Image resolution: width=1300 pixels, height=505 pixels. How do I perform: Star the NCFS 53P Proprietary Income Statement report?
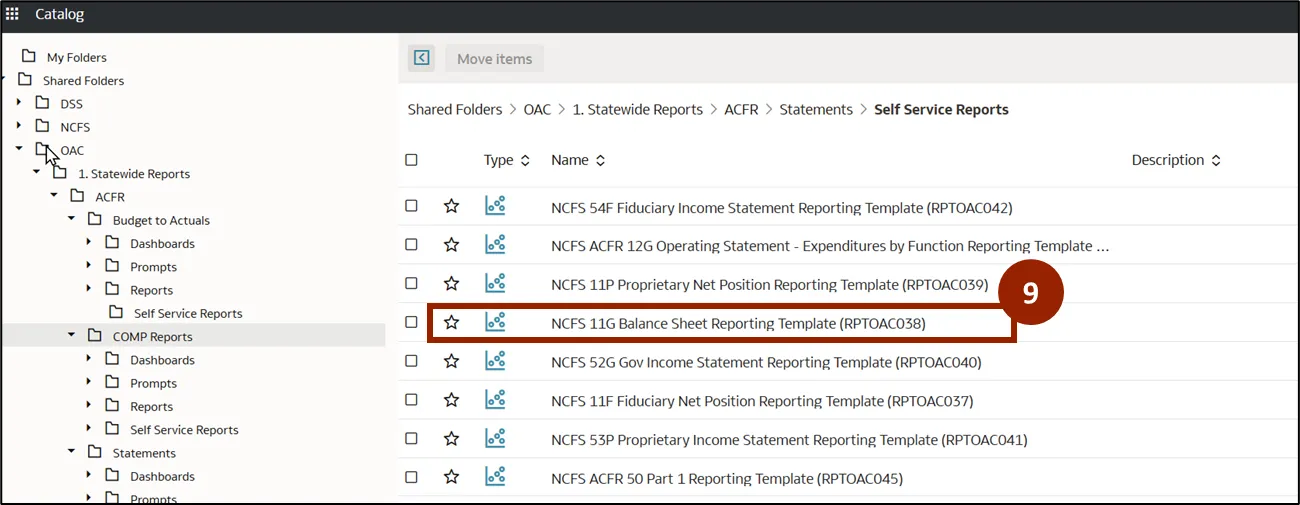pos(451,439)
